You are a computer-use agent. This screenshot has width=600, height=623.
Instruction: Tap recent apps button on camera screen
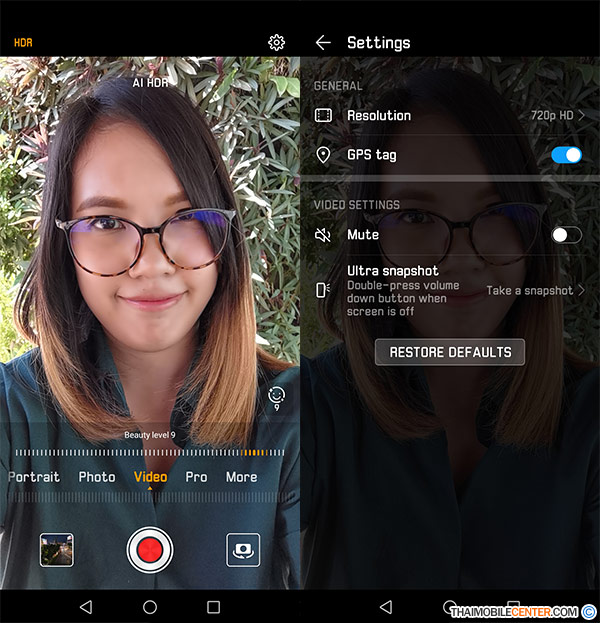coord(213,607)
